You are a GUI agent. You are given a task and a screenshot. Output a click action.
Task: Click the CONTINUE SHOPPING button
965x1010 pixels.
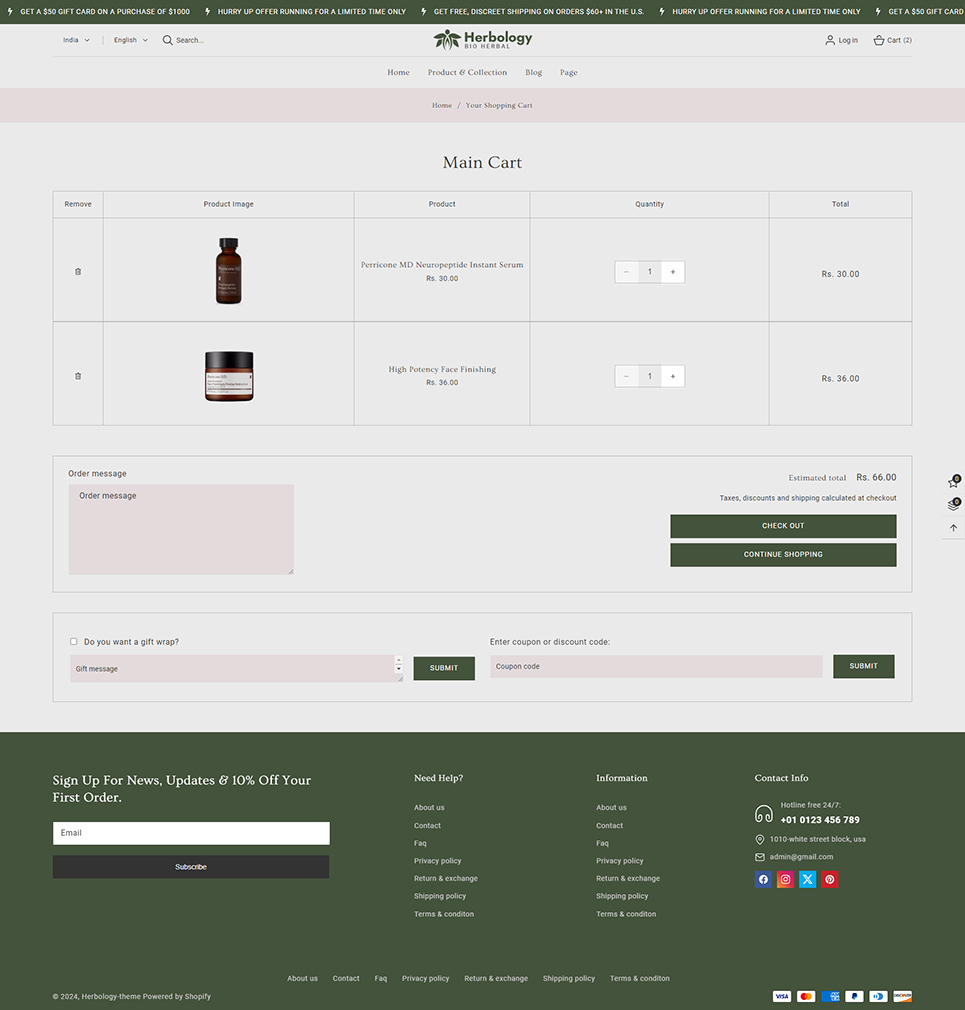coord(783,554)
